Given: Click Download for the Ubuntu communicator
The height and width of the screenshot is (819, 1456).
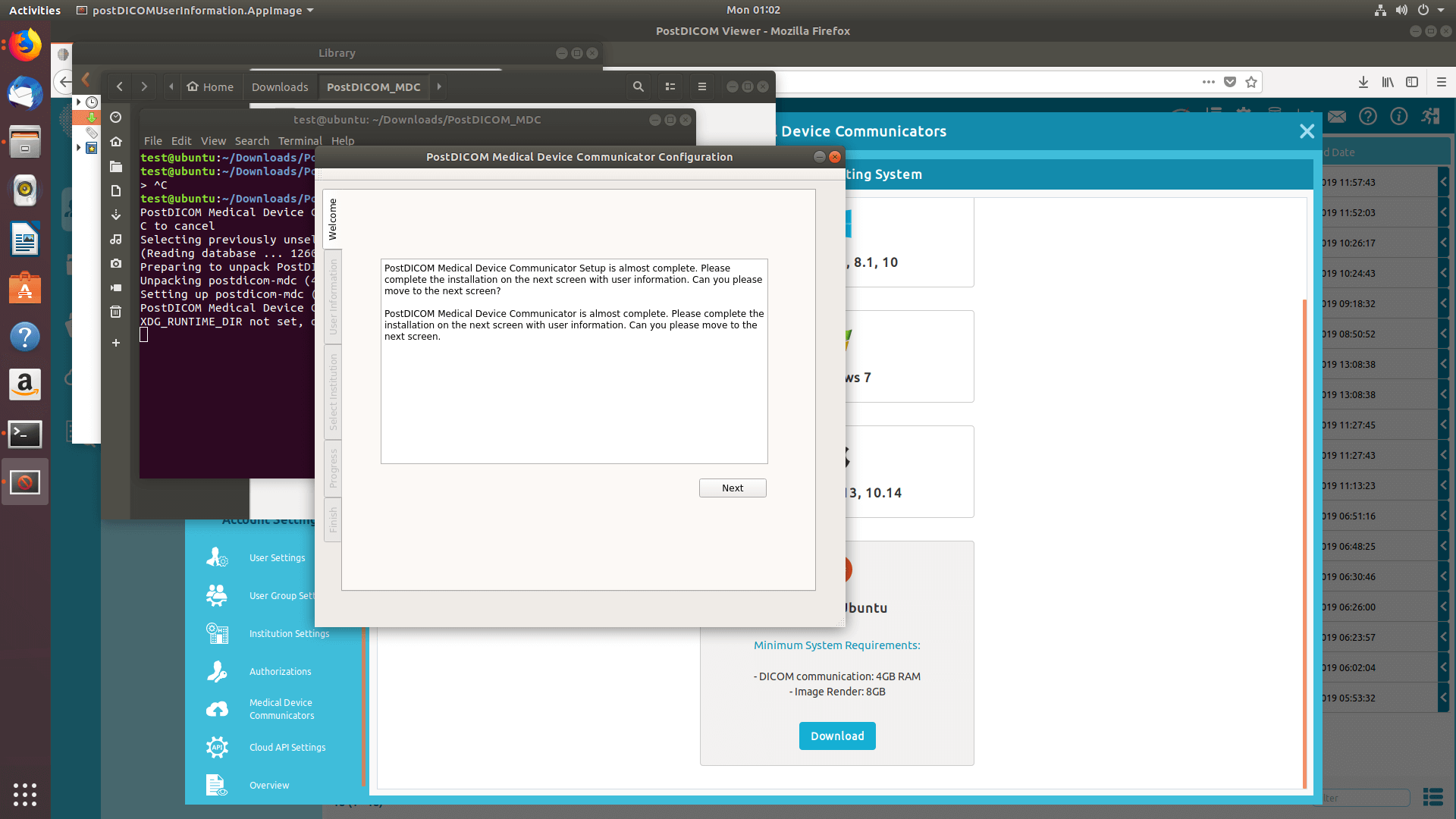Looking at the screenshot, I should click(x=836, y=736).
